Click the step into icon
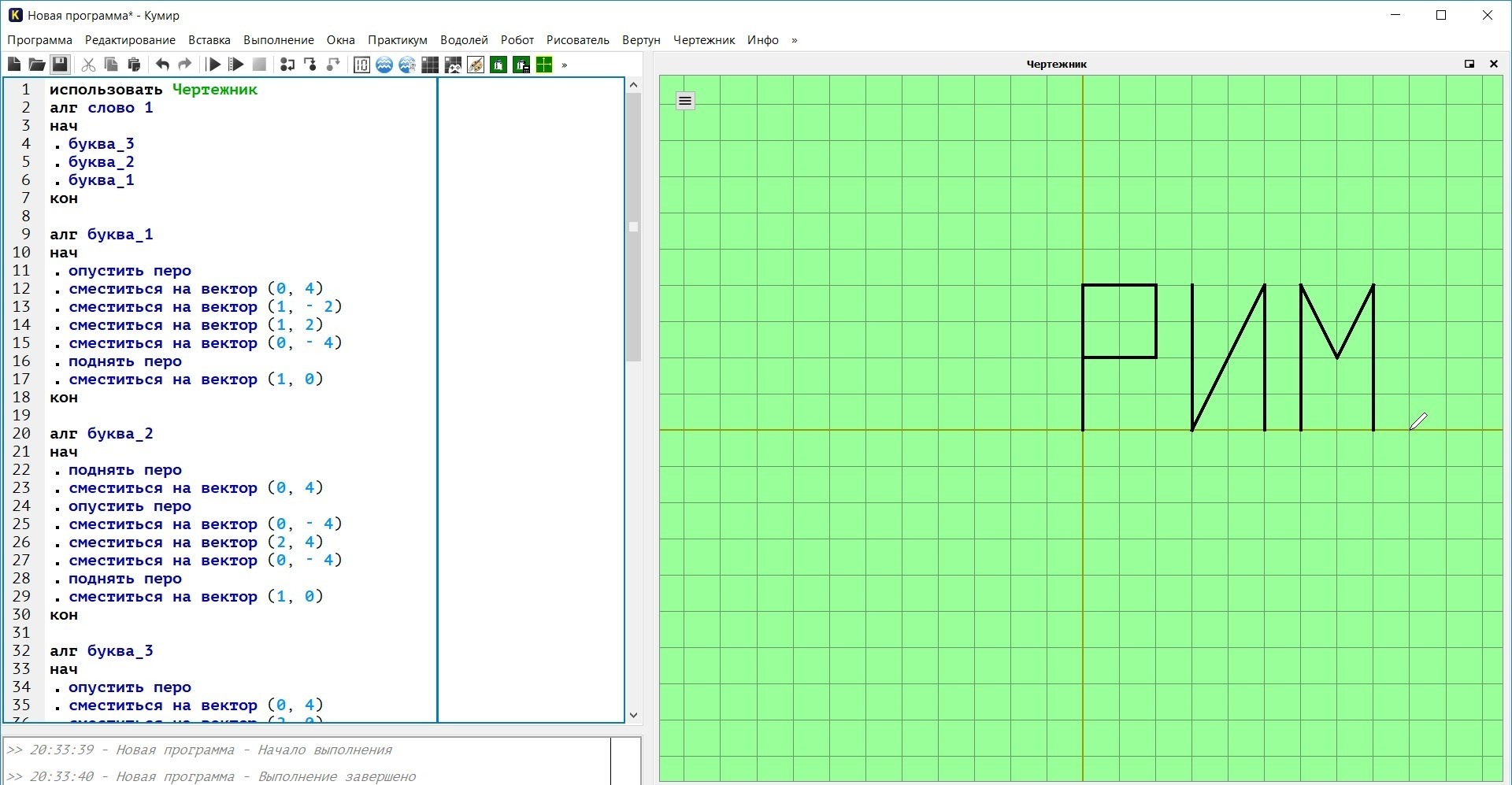This screenshot has width=1512, height=785. (310, 65)
